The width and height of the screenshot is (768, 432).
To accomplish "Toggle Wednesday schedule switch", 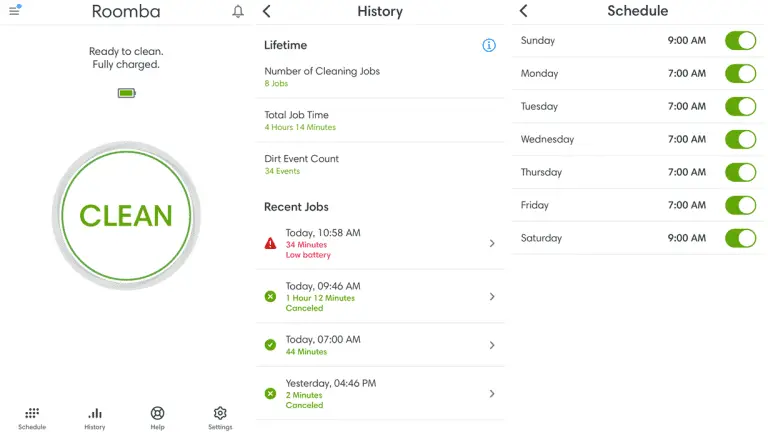I will [741, 139].
